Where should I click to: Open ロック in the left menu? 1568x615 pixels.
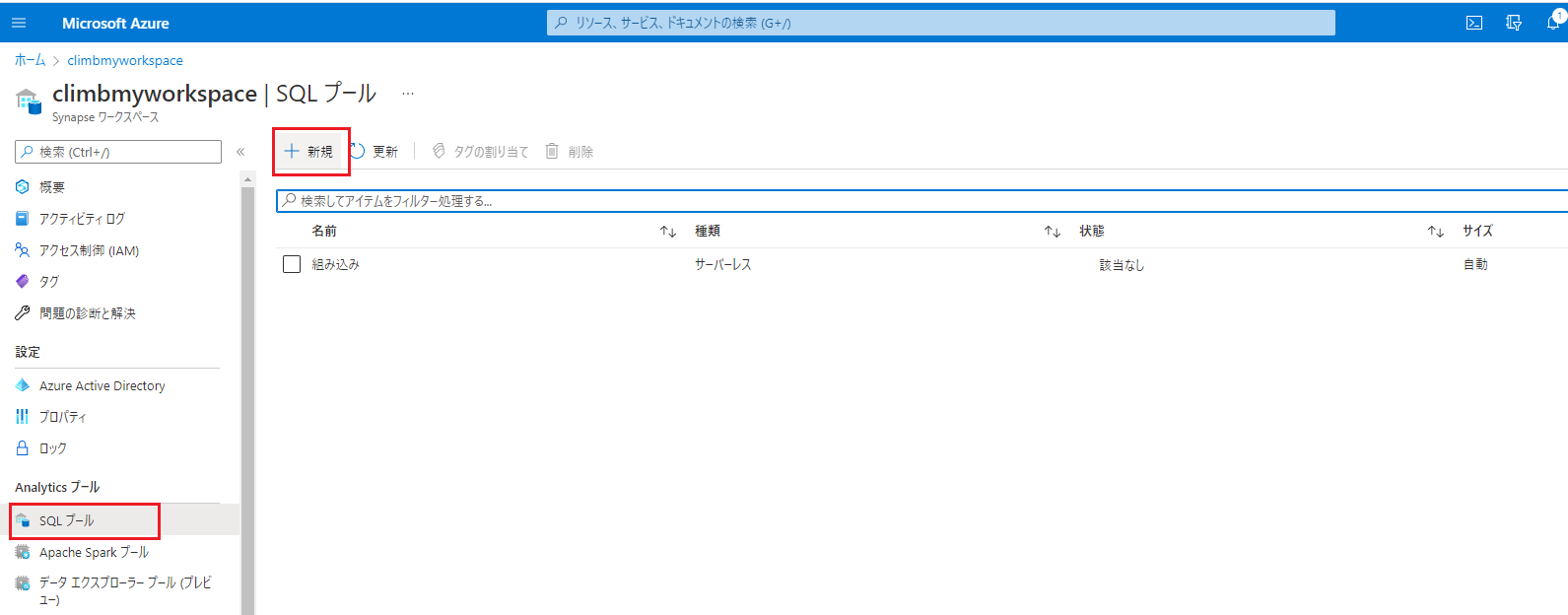pyautogui.click(x=53, y=448)
